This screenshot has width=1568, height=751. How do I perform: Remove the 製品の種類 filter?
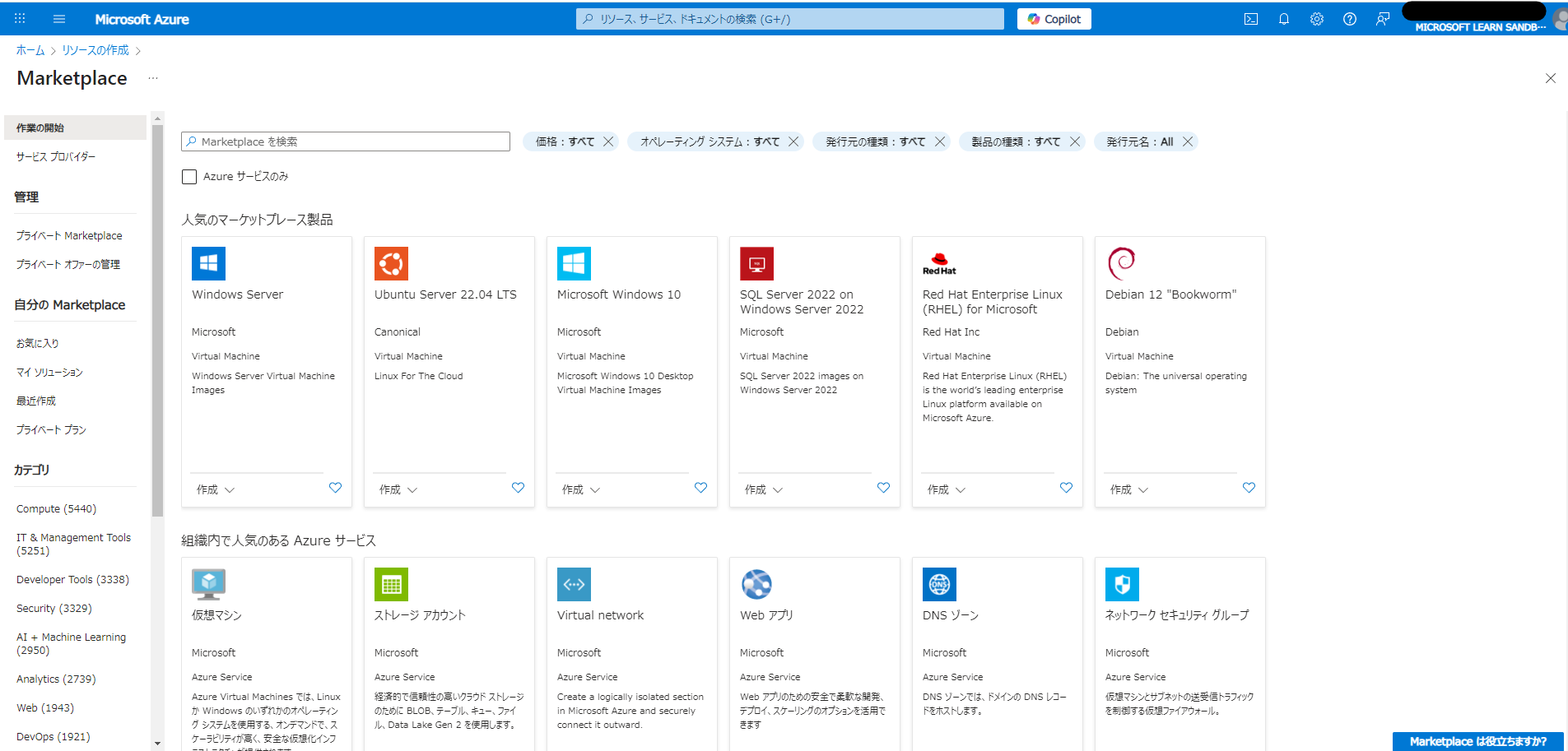point(1074,141)
